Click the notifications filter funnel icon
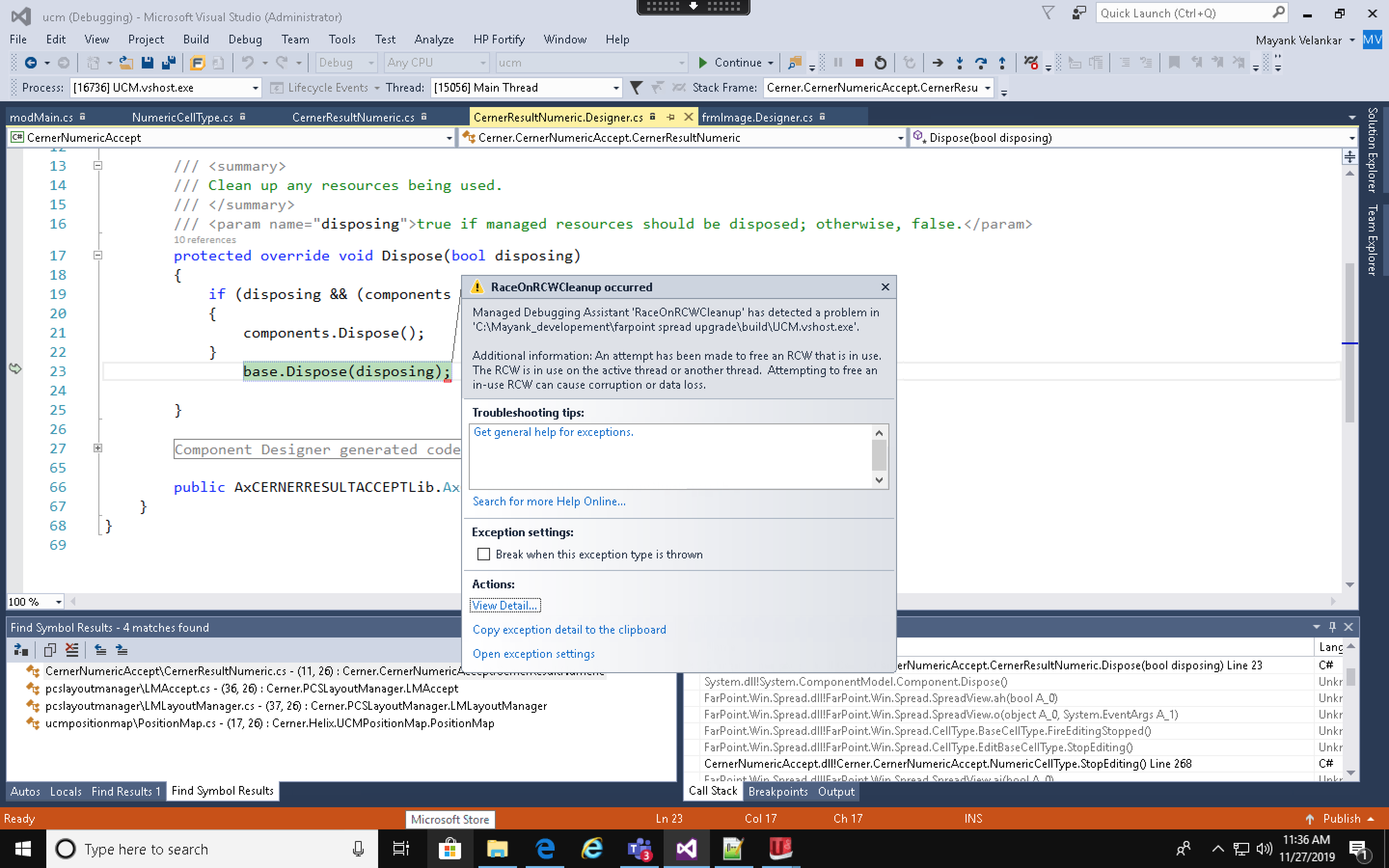Image resolution: width=1389 pixels, height=868 pixels. point(1048,13)
